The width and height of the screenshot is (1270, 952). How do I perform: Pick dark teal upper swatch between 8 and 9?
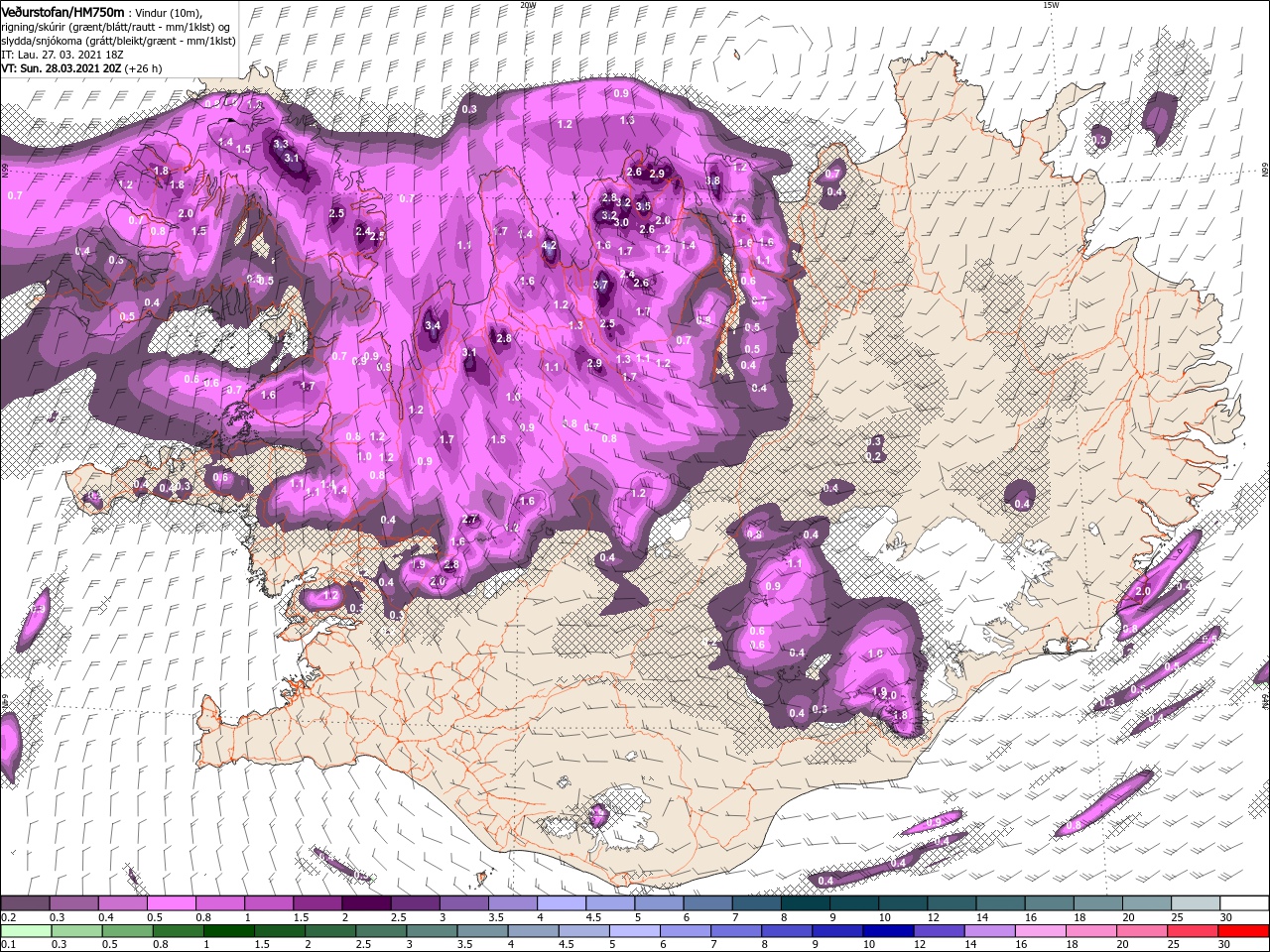[x=806, y=903]
